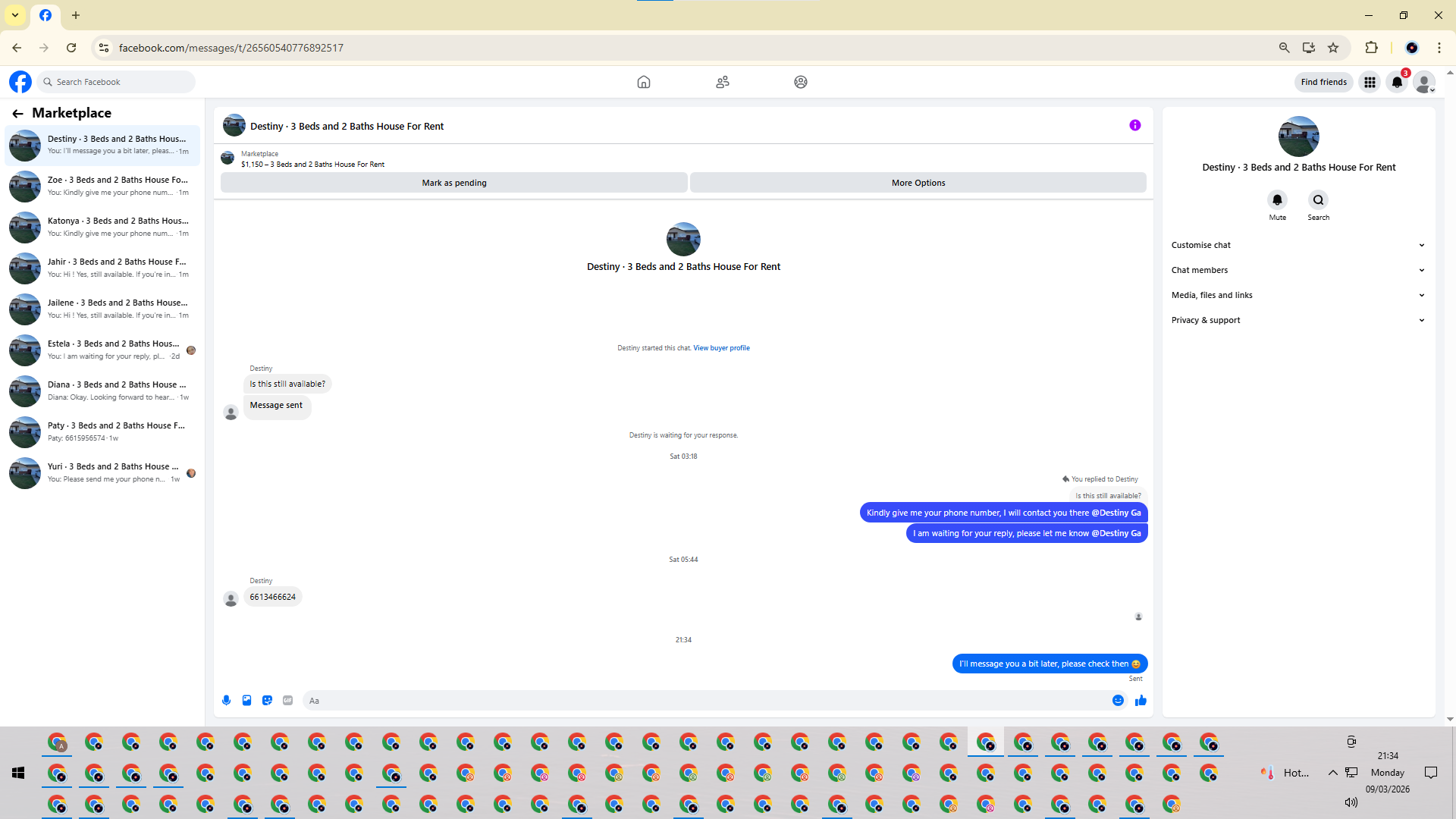Click the More Options button

point(918,183)
